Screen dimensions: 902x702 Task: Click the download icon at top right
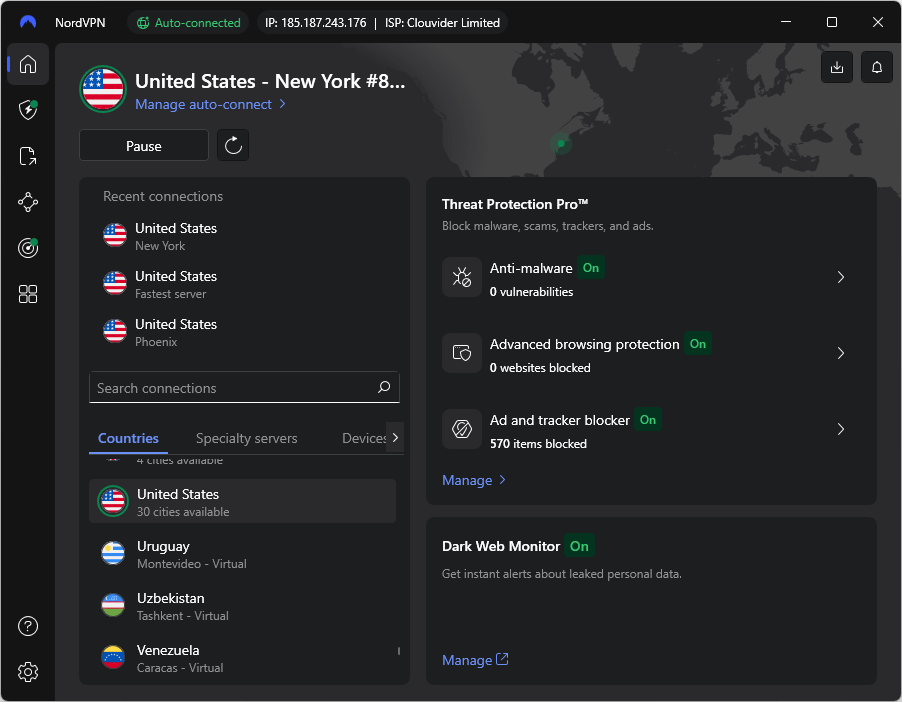point(836,67)
